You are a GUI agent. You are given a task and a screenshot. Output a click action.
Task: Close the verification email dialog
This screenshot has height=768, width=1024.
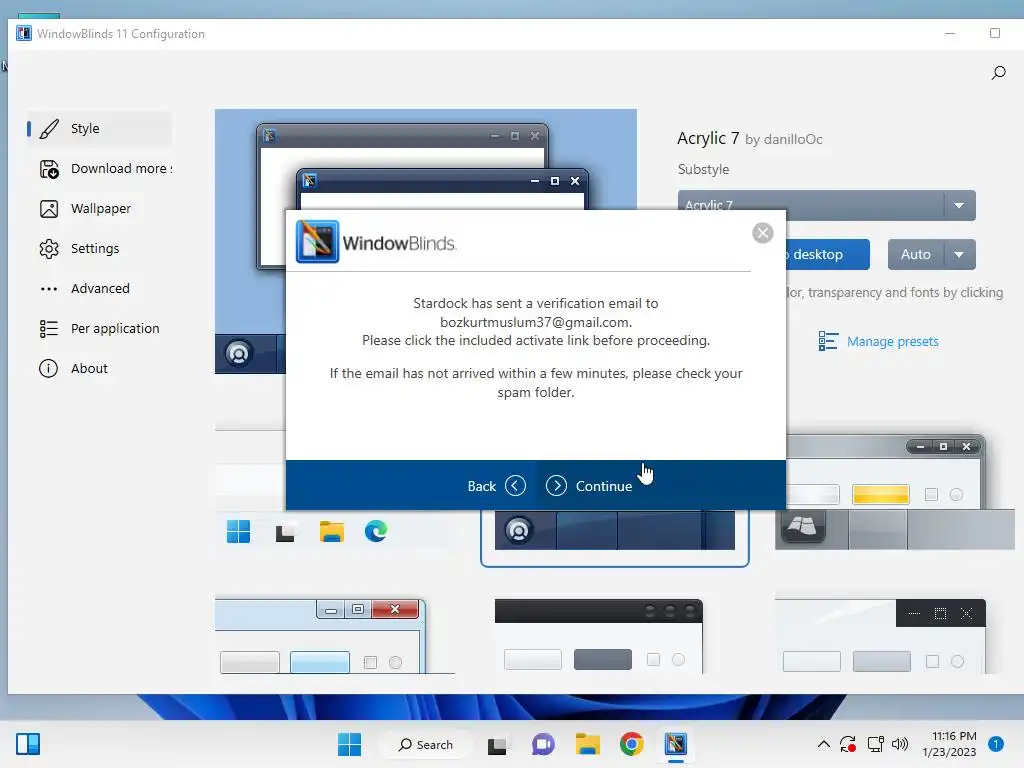pyautogui.click(x=762, y=233)
